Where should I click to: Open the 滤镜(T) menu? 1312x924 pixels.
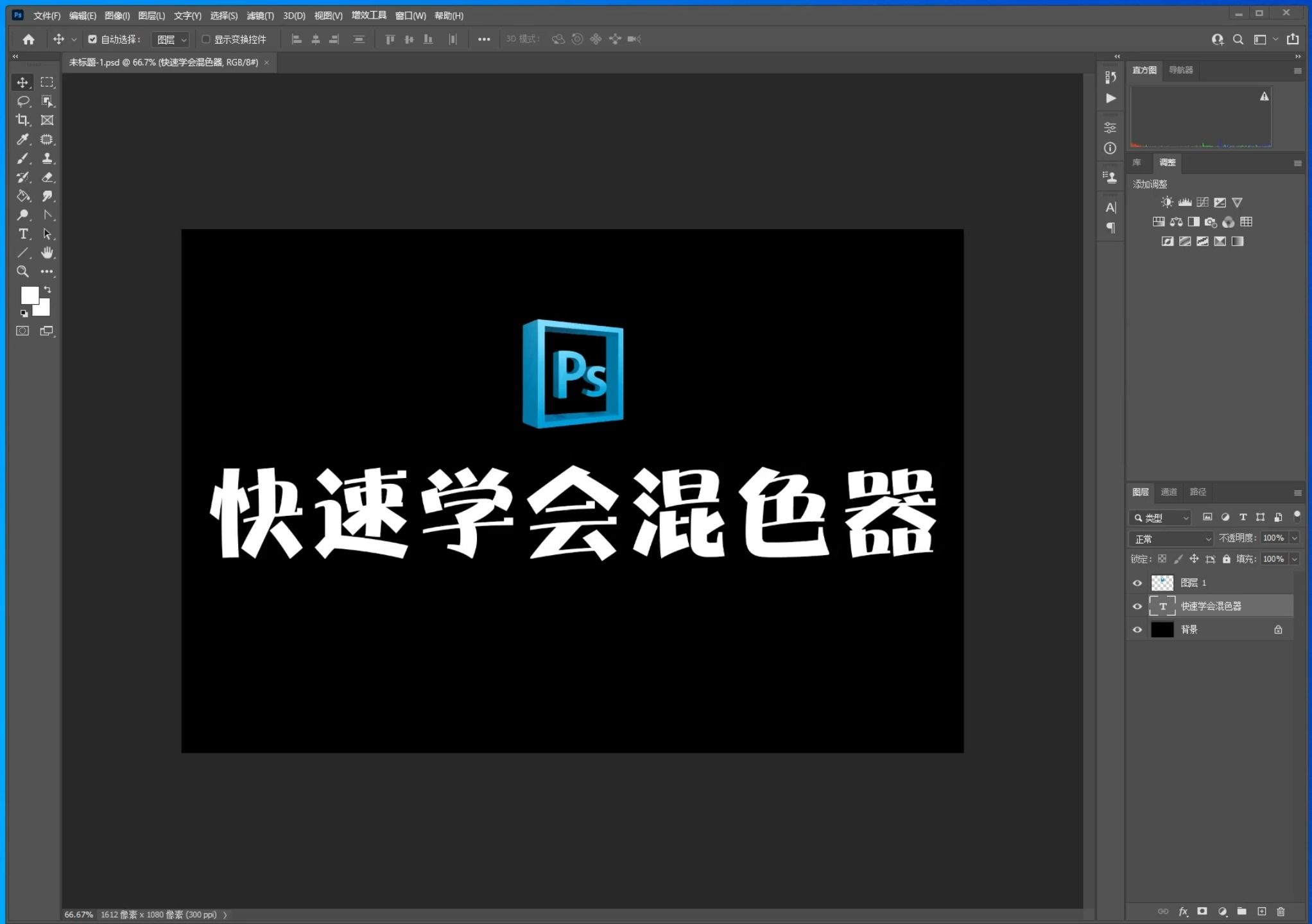(x=260, y=15)
